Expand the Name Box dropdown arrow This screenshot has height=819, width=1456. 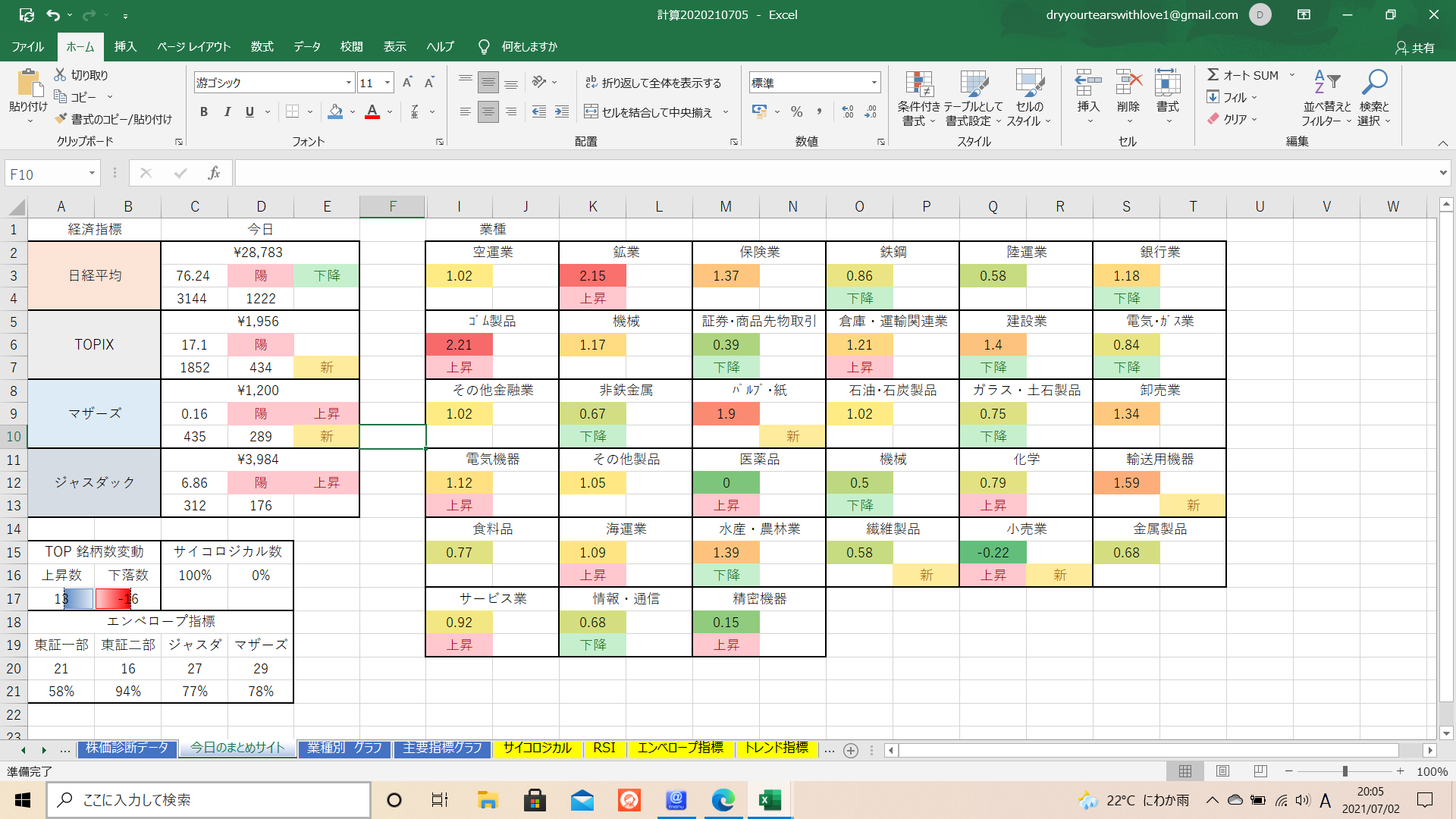[x=92, y=174]
